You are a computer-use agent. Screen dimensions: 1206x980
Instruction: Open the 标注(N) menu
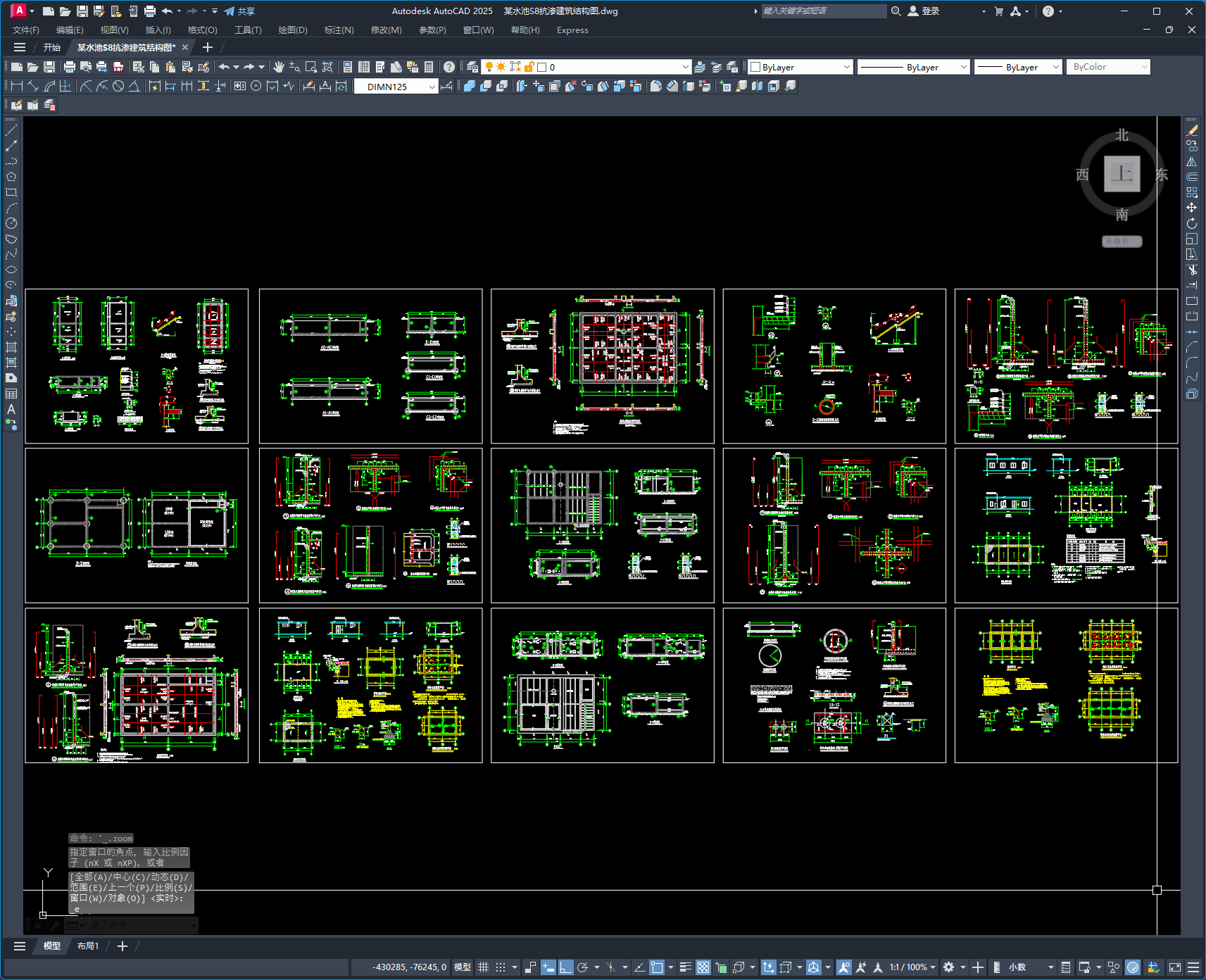pyautogui.click(x=339, y=30)
